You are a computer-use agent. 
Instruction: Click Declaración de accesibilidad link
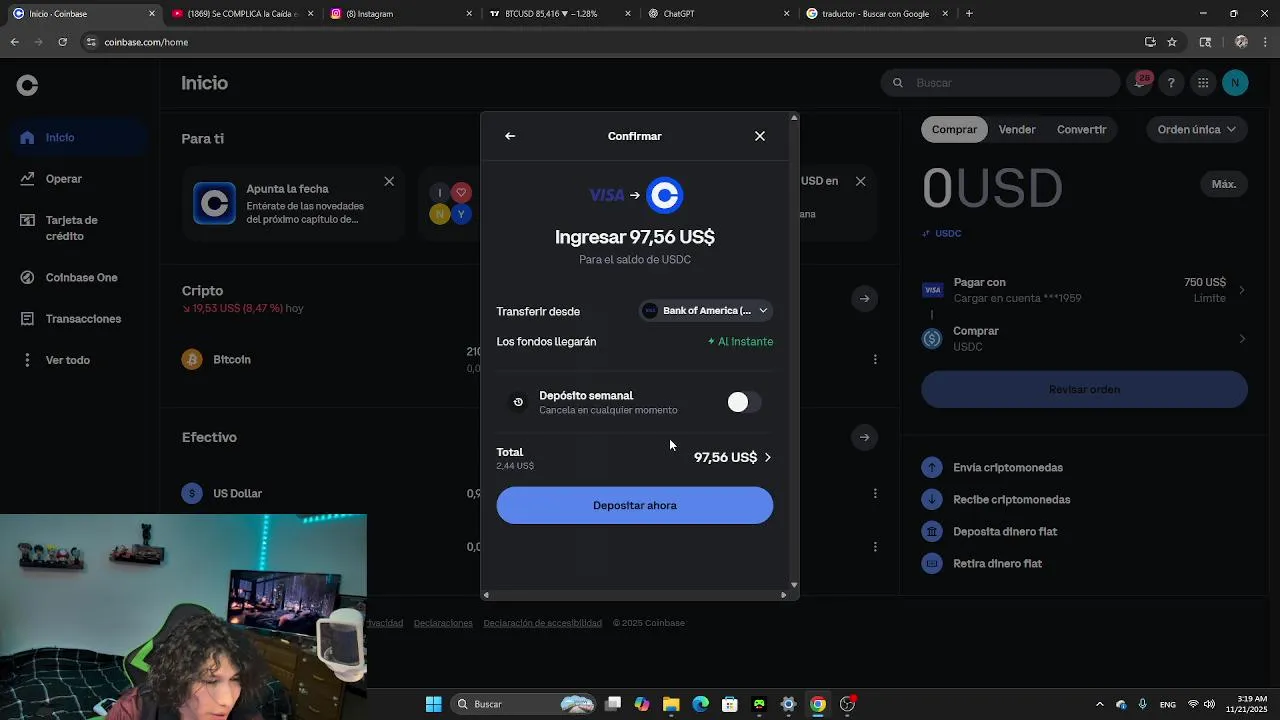pos(542,623)
